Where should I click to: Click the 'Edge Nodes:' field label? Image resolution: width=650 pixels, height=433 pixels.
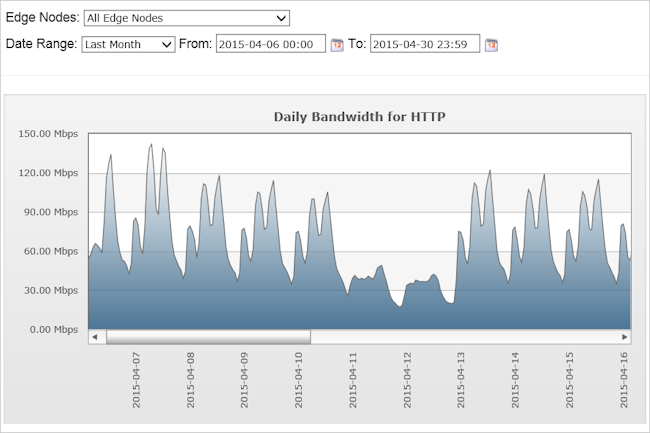pyautogui.click(x=41, y=18)
